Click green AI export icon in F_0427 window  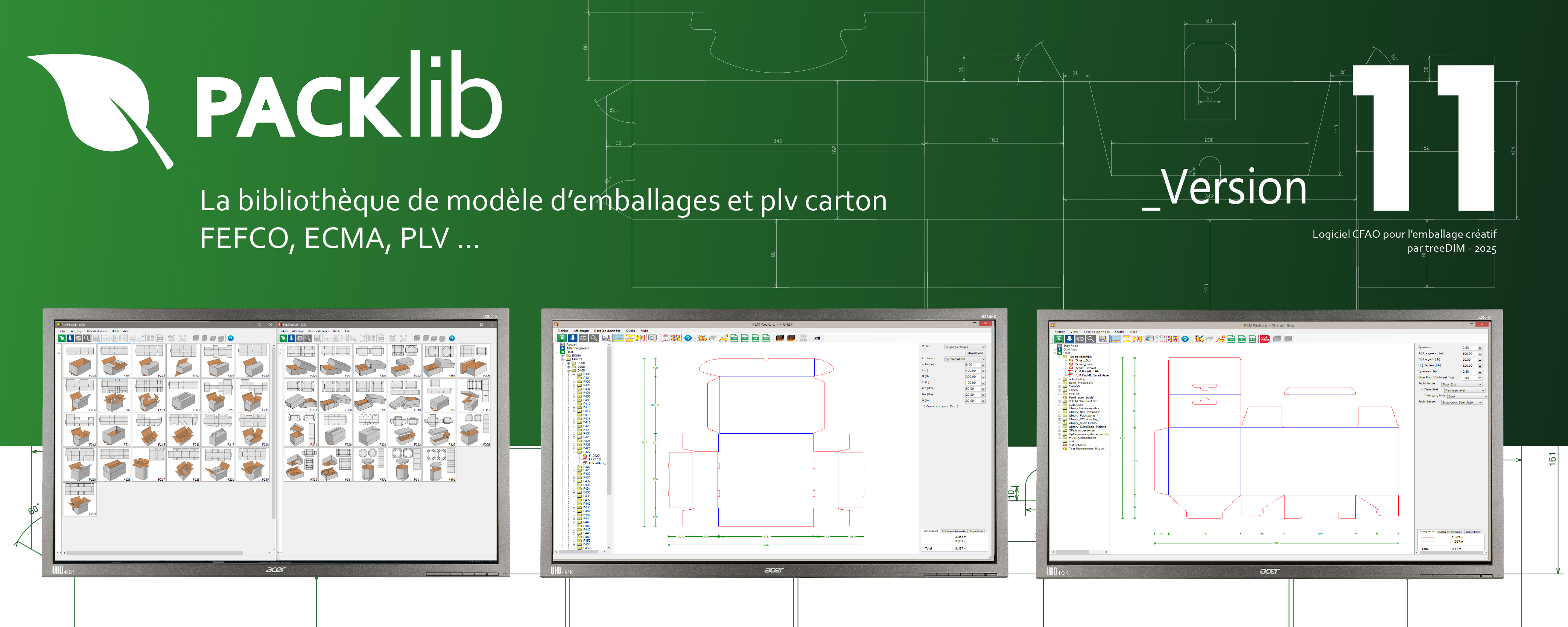click(x=755, y=338)
